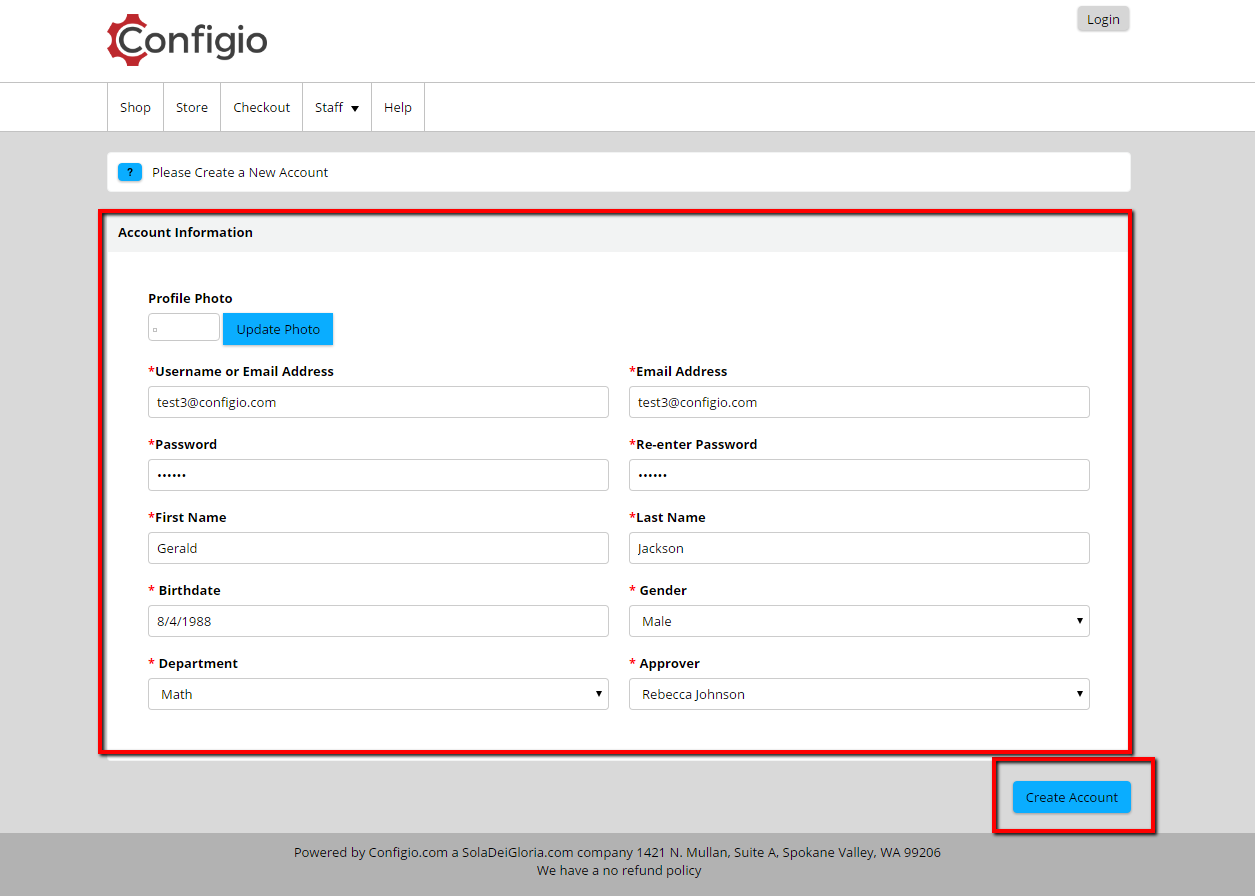This screenshot has height=896, width=1255.
Task: Focus the Email Address input field
Action: 859,402
